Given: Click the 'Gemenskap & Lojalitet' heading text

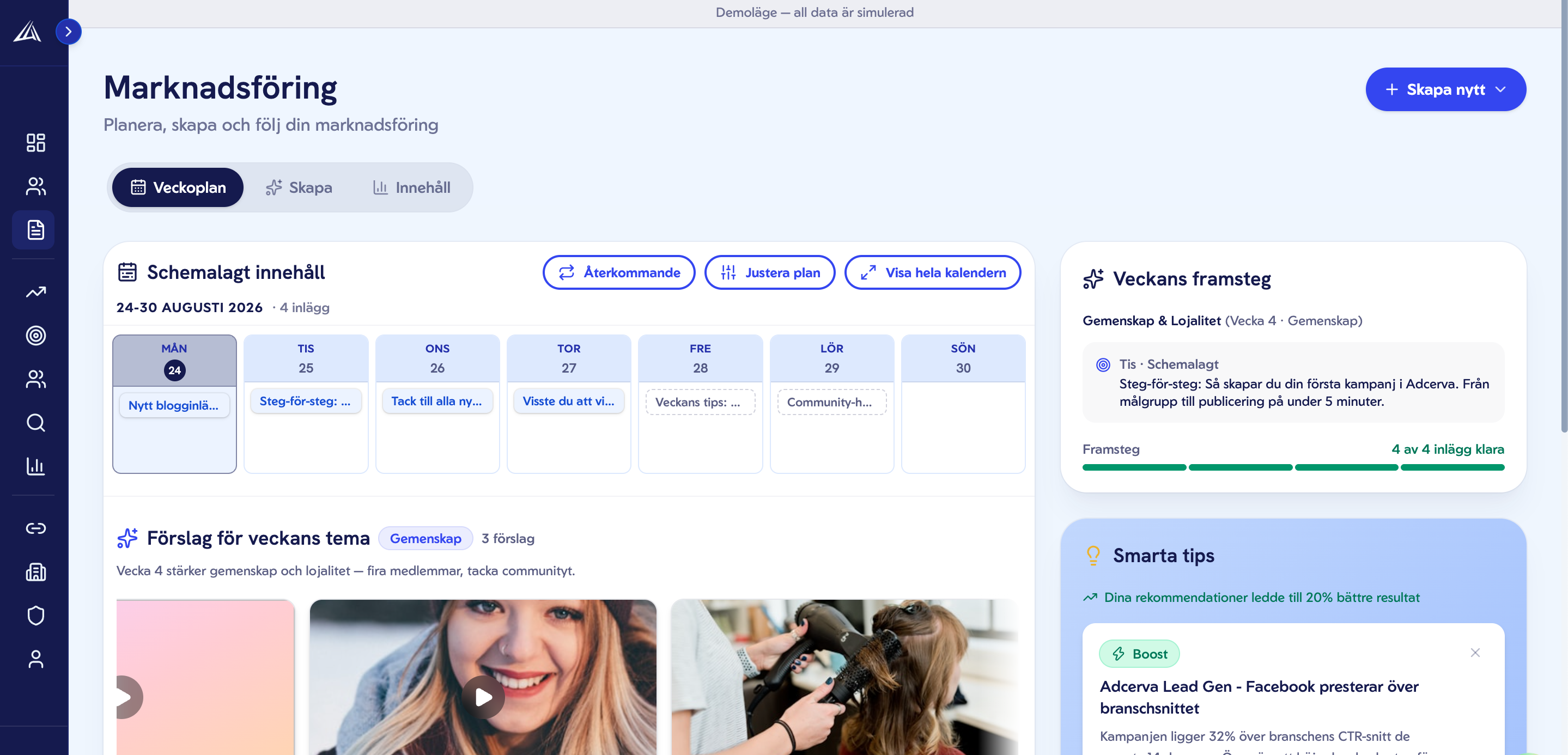Looking at the screenshot, I should click(1152, 321).
